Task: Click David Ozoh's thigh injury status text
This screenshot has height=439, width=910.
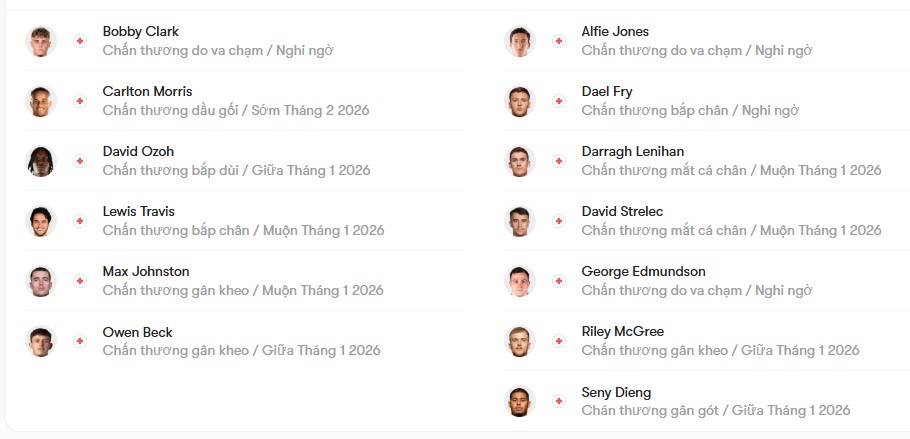Action: coord(236,171)
